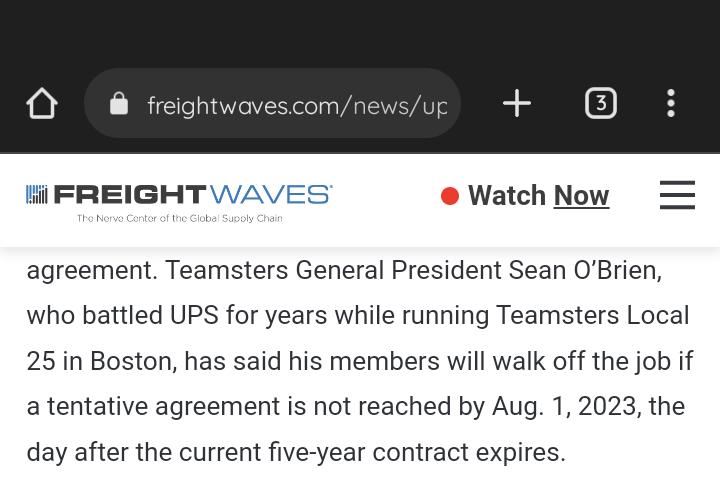Click the words Teamsters Local

[x=593, y=316]
